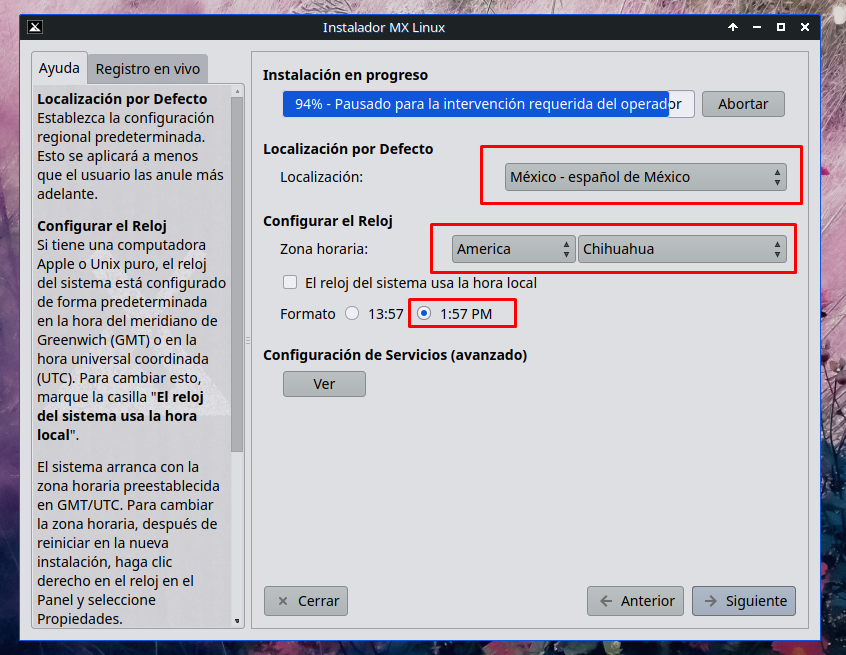846x655 pixels.
Task: Open the Registro en vivo tab
Action: (x=148, y=69)
